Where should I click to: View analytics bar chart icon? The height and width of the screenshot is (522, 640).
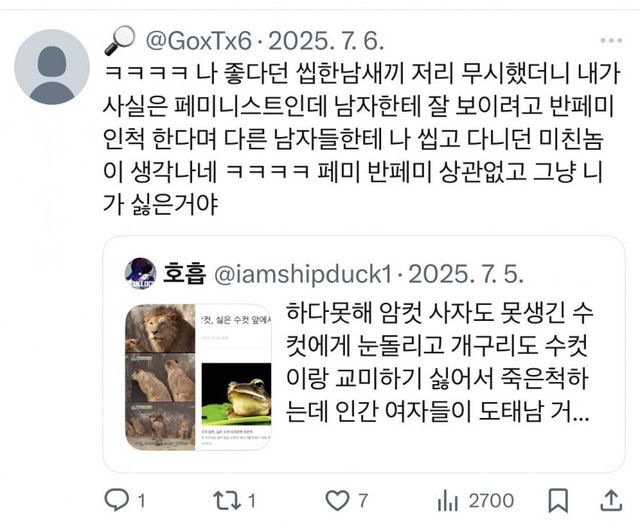(447, 501)
